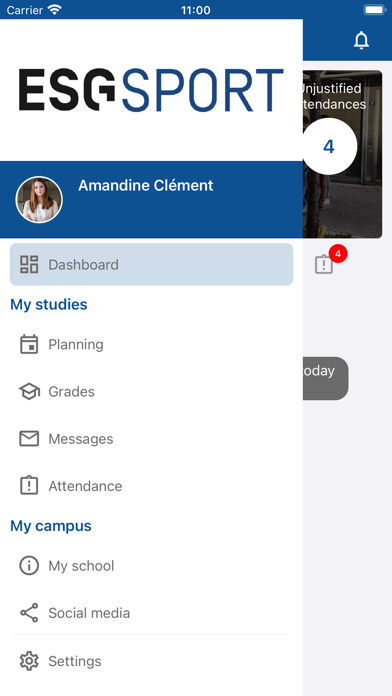
Task: Tap the unjustified attendances count circle
Action: (329, 146)
